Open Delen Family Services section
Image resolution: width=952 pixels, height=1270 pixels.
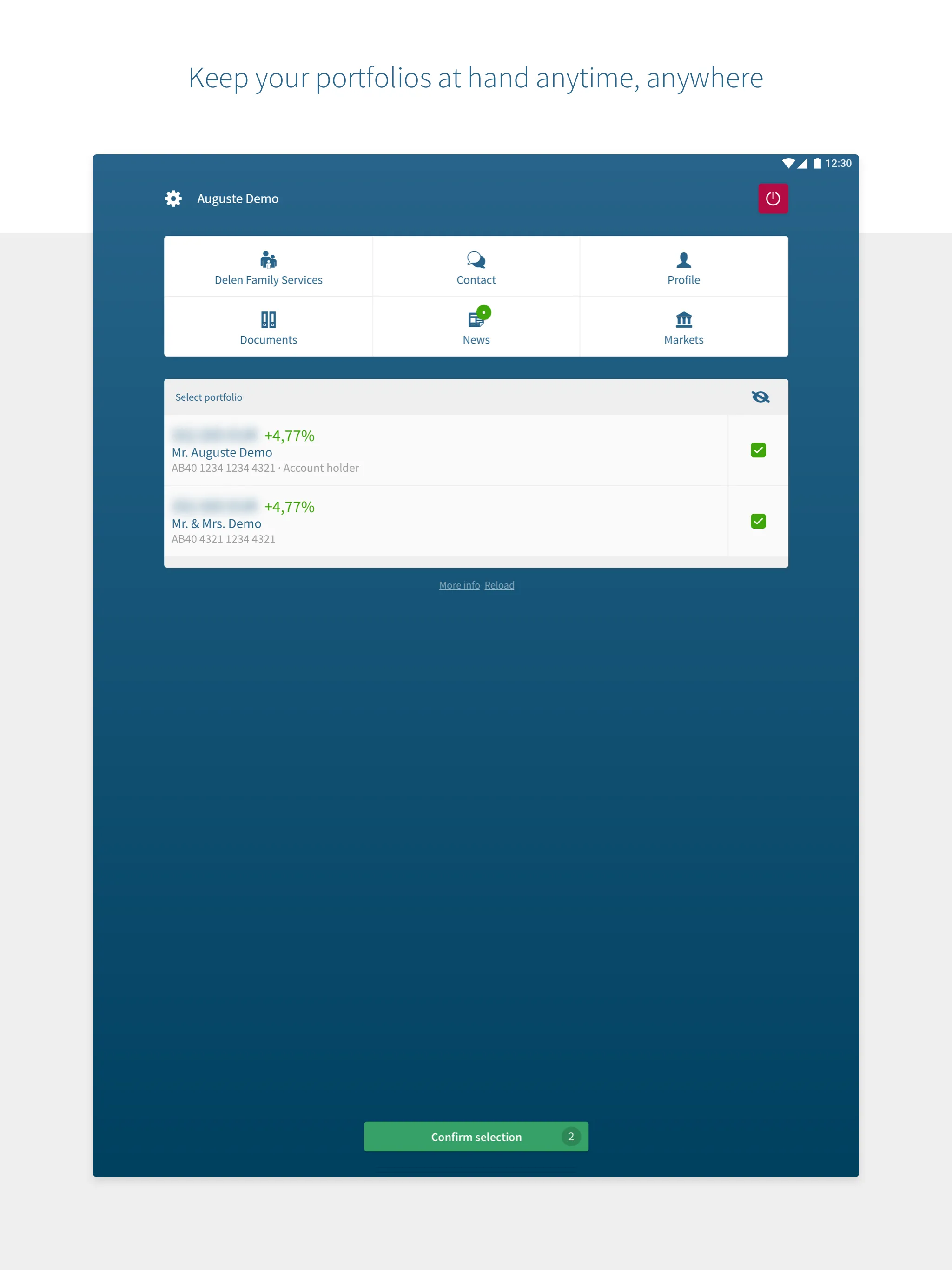click(268, 266)
